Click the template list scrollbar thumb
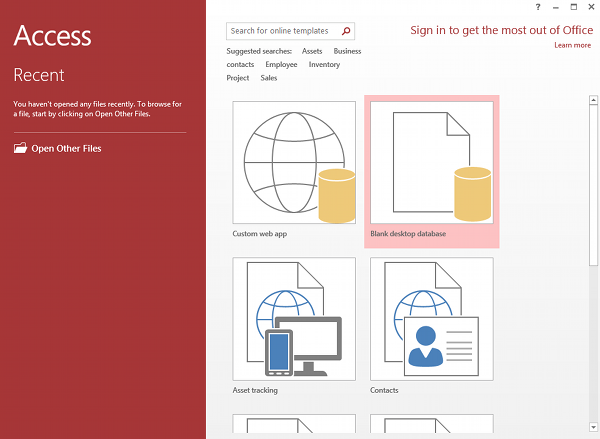This screenshot has width=600, height=439. (593, 185)
